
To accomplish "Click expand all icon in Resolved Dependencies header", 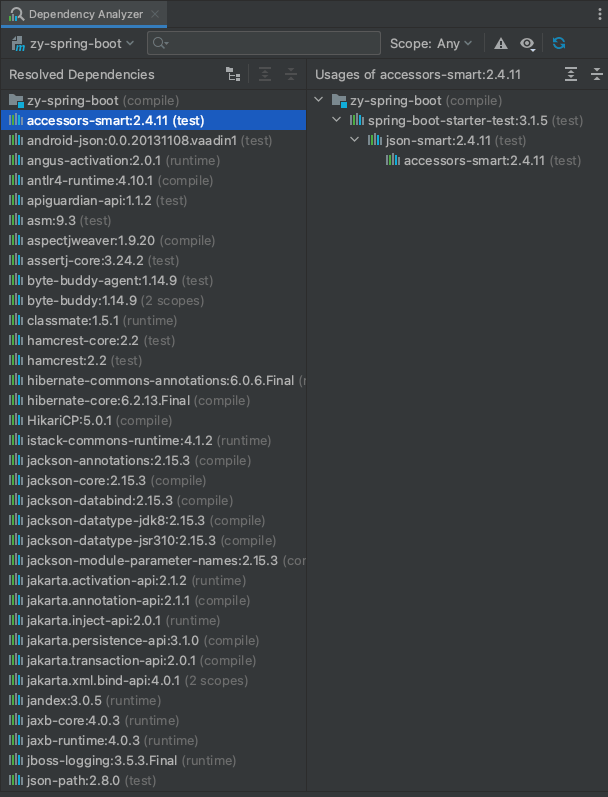I will [265, 74].
